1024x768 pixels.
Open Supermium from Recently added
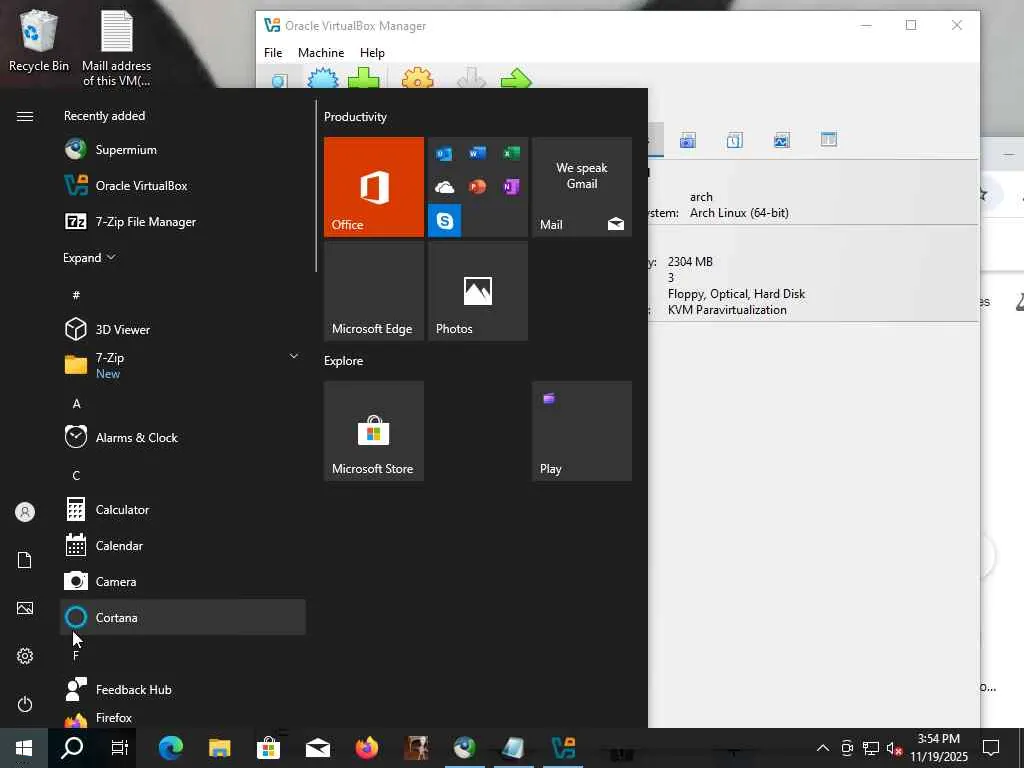coord(182,150)
